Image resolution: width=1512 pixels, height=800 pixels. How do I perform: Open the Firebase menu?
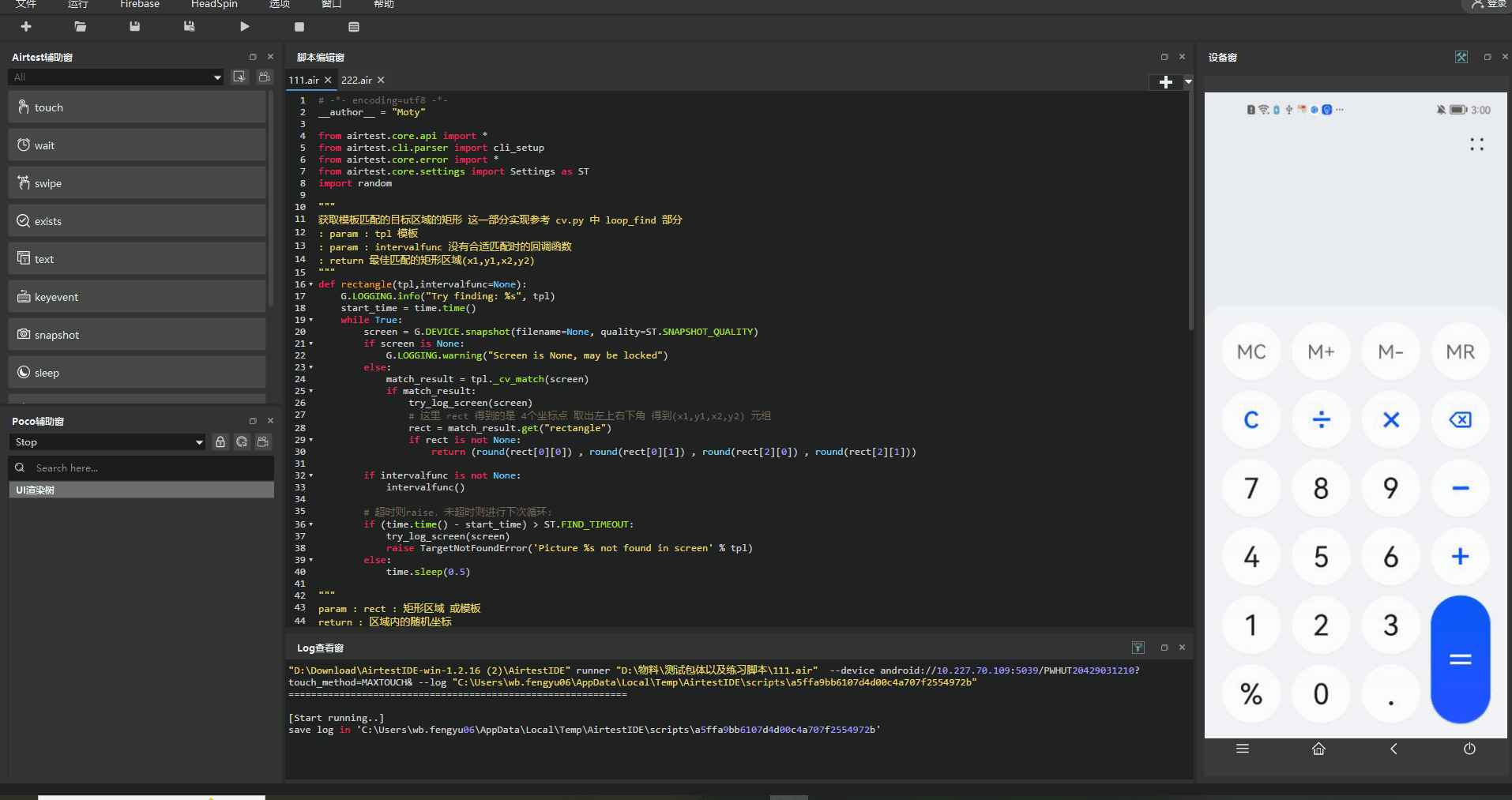(x=140, y=4)
